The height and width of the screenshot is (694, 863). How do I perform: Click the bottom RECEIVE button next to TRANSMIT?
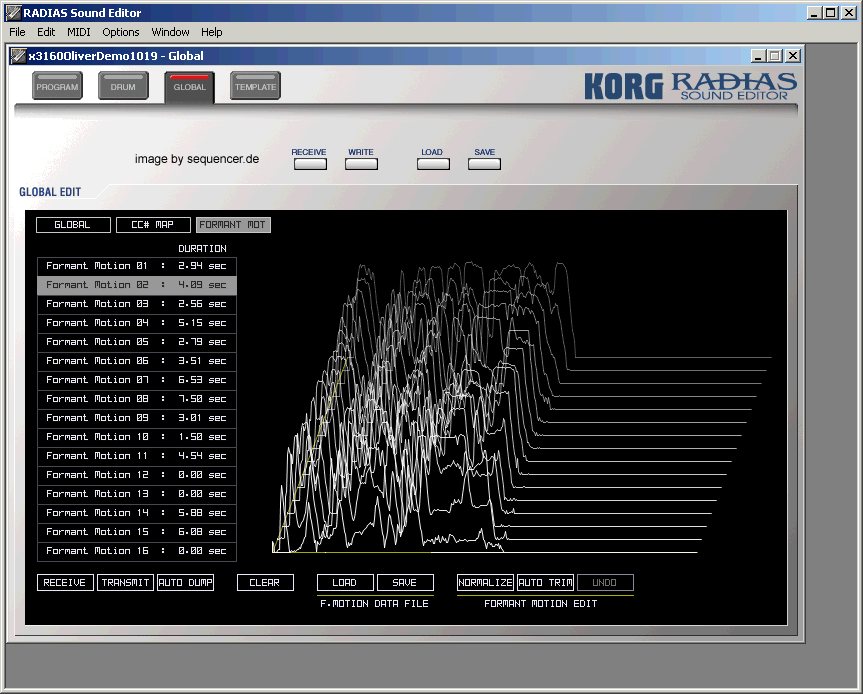(x=65, y=582)
